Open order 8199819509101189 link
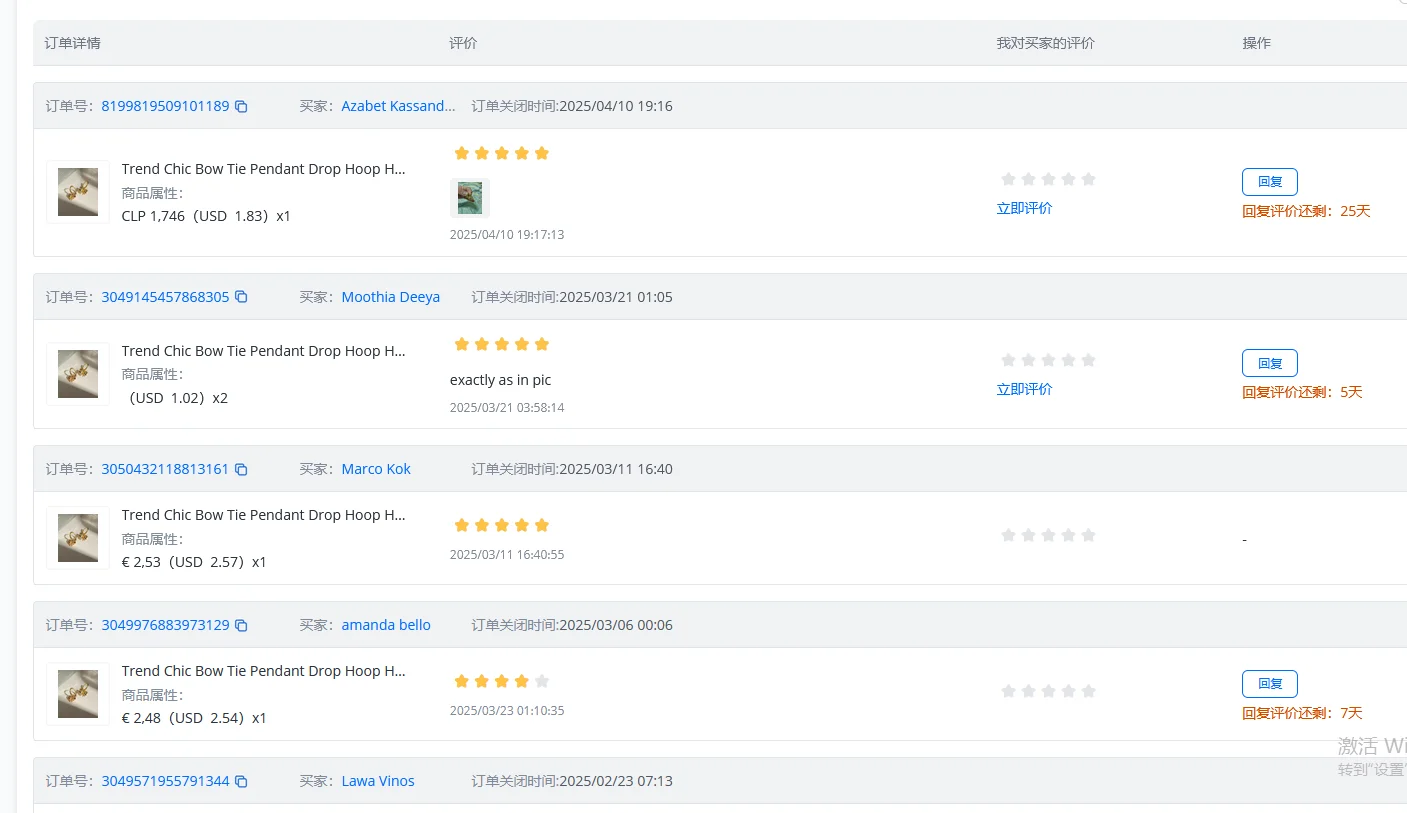Image resolution: width=1407 pixels, height=813 pixels. pos(165,106)
